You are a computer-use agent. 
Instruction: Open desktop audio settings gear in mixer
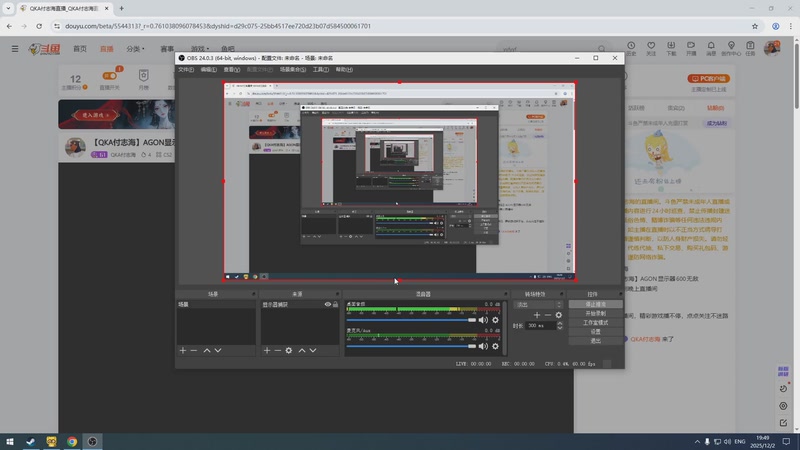tap(495, 320)
